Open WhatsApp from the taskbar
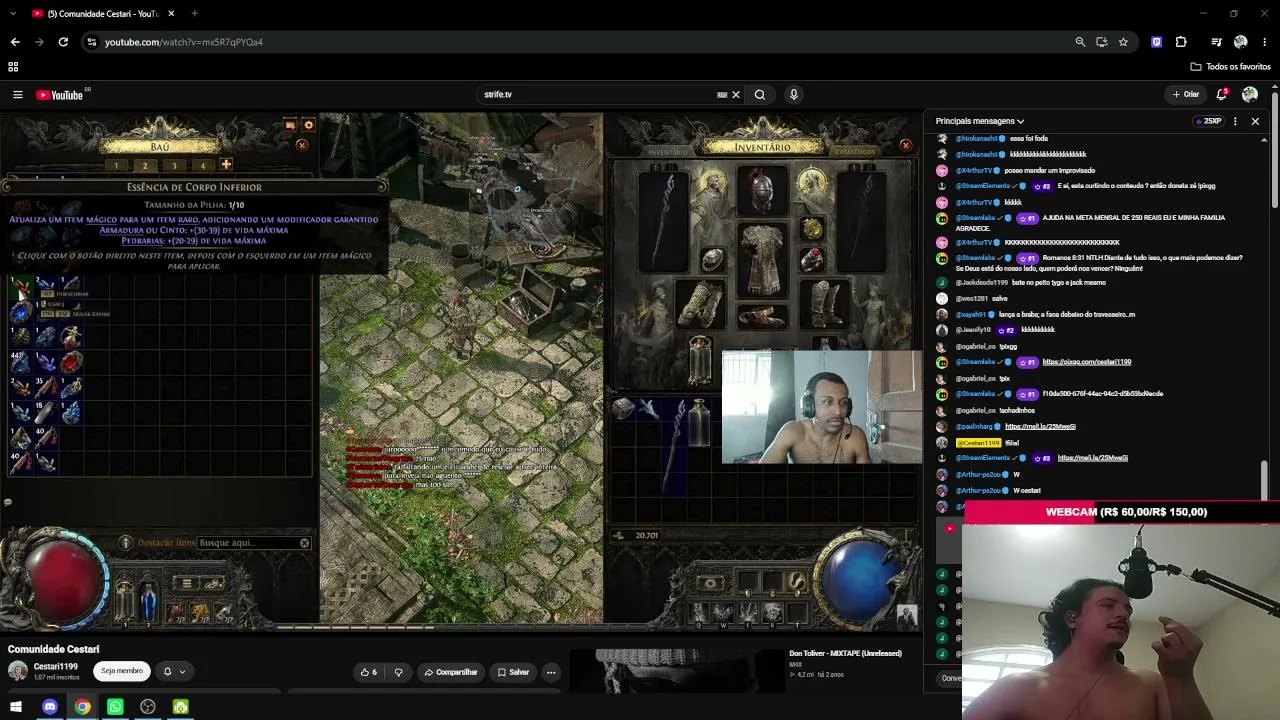Screen dimensions: 1280x720 115,707
